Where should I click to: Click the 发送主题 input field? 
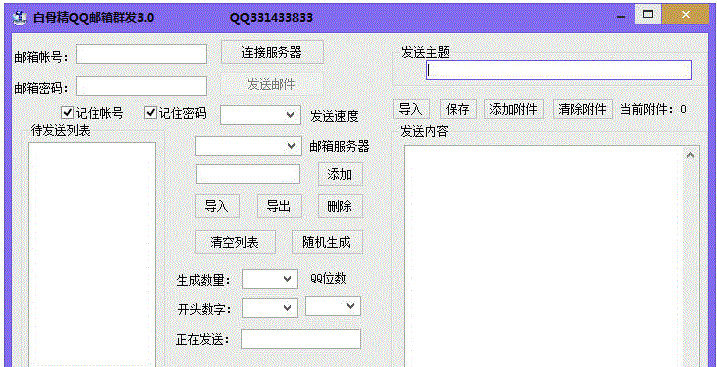coord(559,70)
